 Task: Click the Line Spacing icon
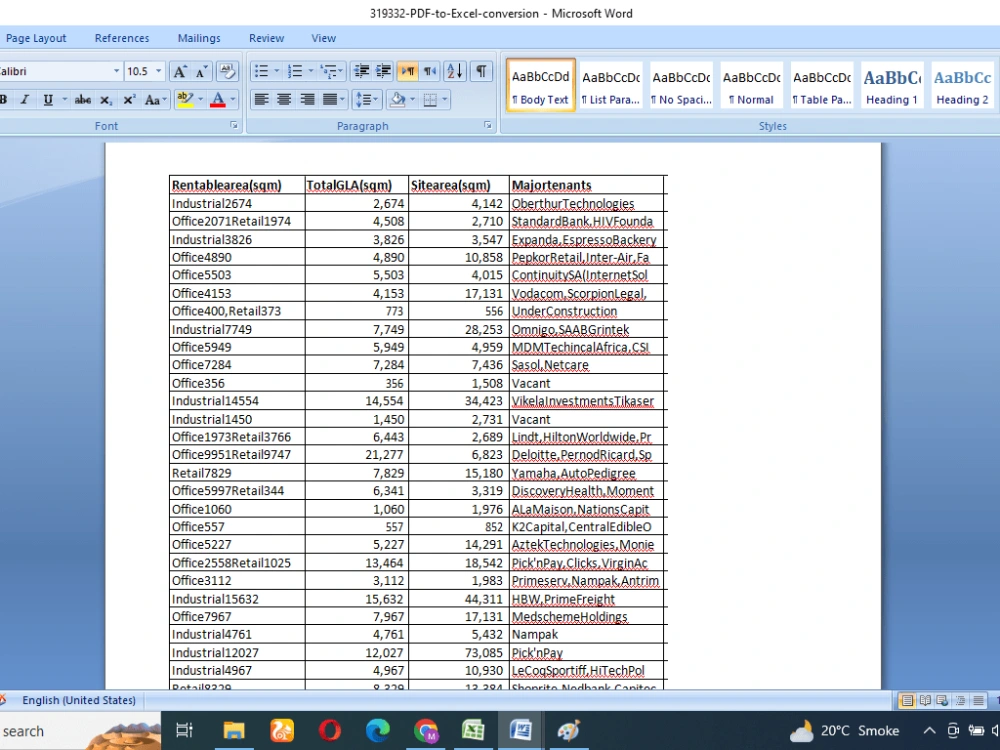(x=362, y=99)
